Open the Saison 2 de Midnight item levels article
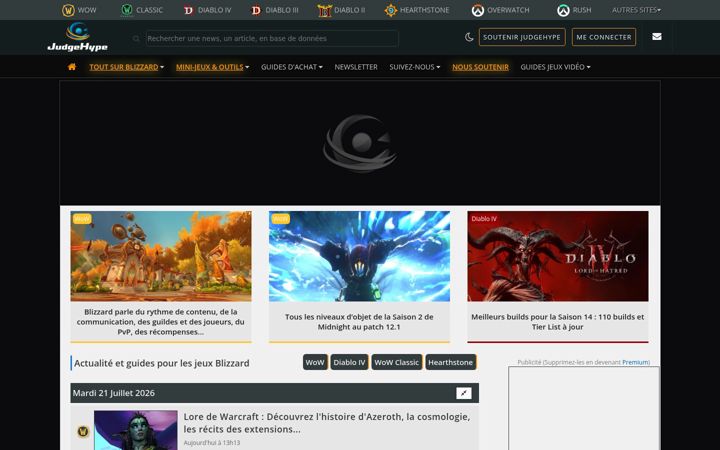 [359, 322]
